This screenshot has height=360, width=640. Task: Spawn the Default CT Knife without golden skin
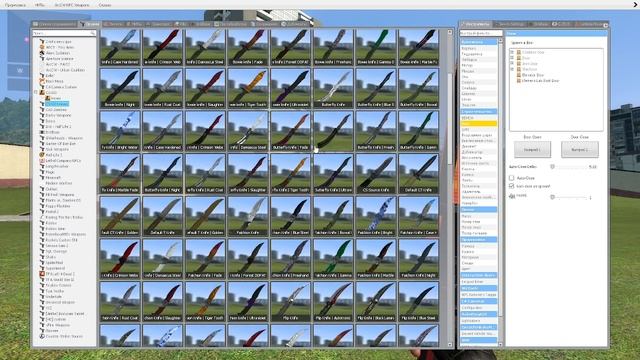tap(418, 173)
